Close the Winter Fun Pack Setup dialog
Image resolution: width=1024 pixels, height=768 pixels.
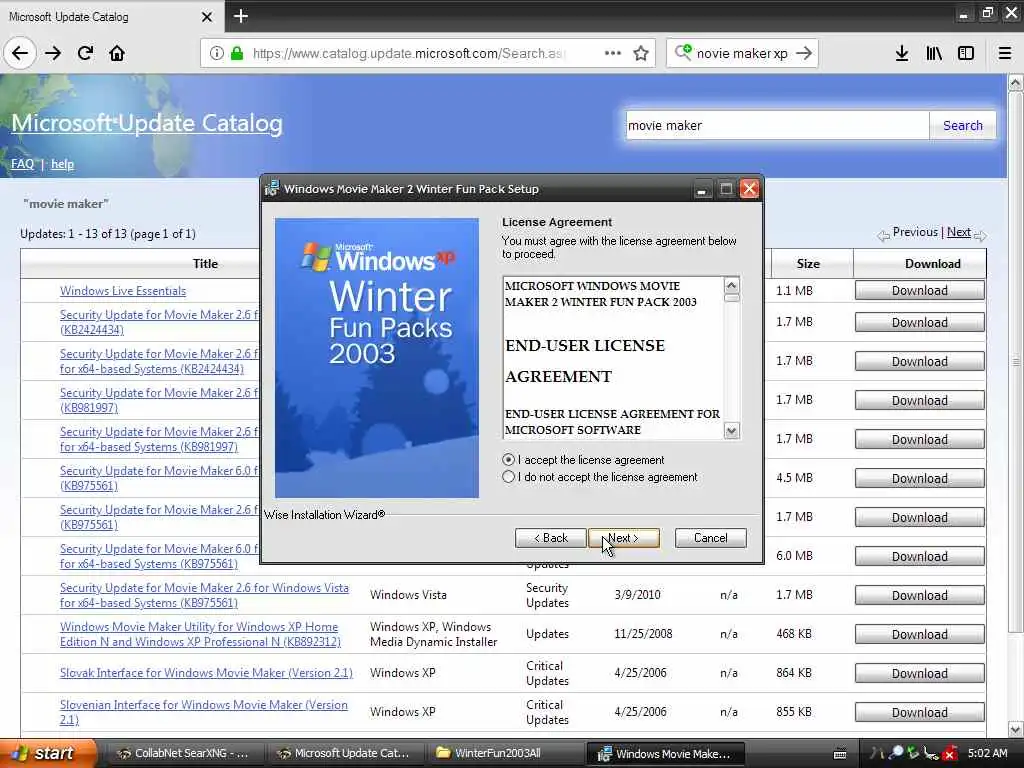click(749, 189)
